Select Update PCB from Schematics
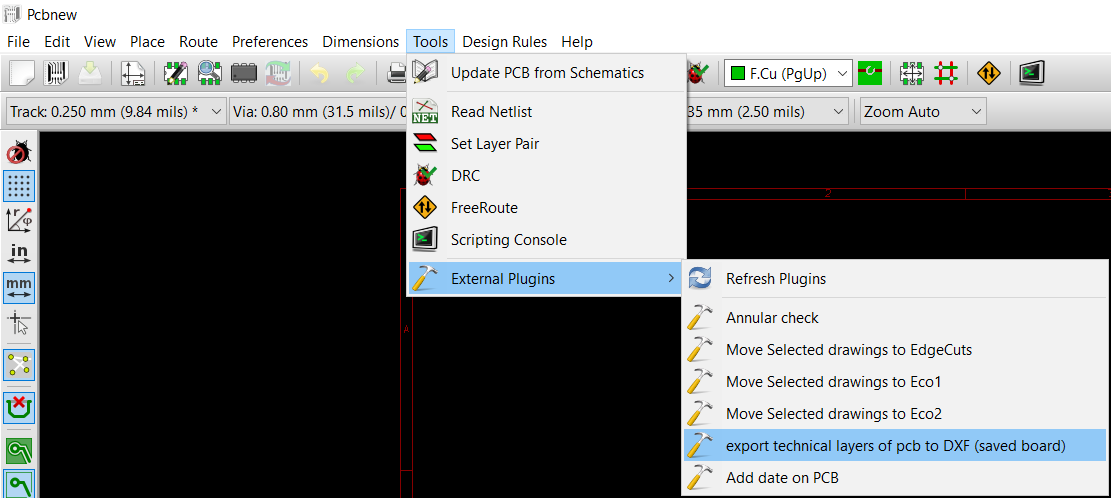The image size is (1111, 498). coord(547,73)
